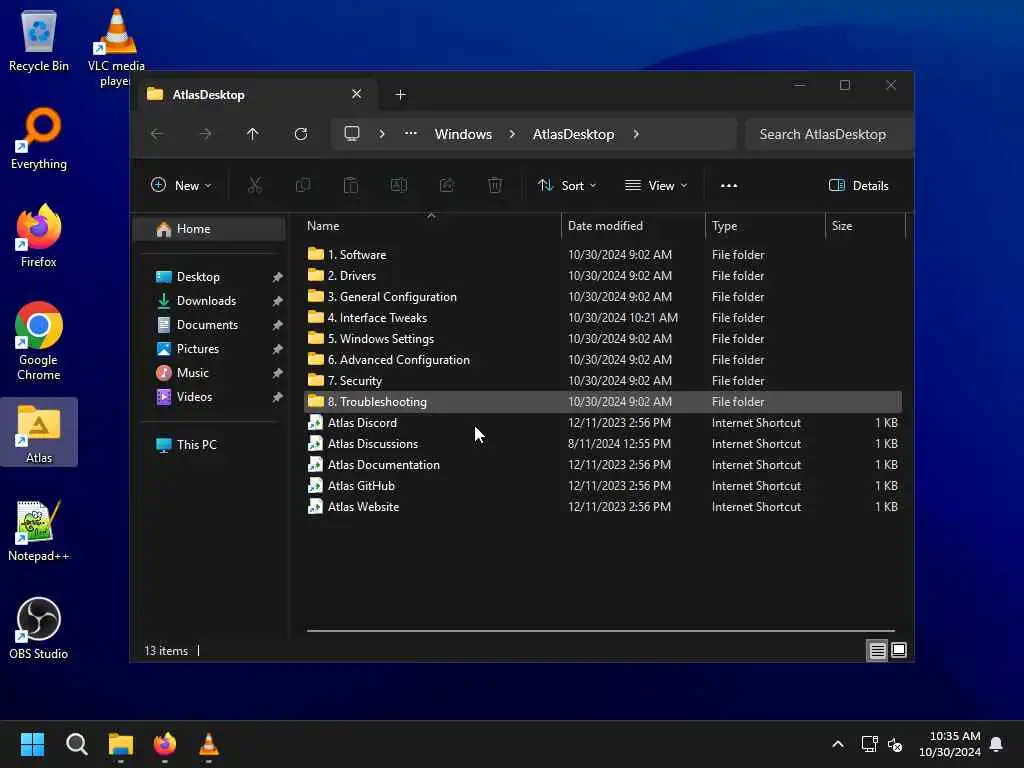The image size is (1024, 768).
Task: Click the Search AtlasDesktop field
Action: point(828,134)
